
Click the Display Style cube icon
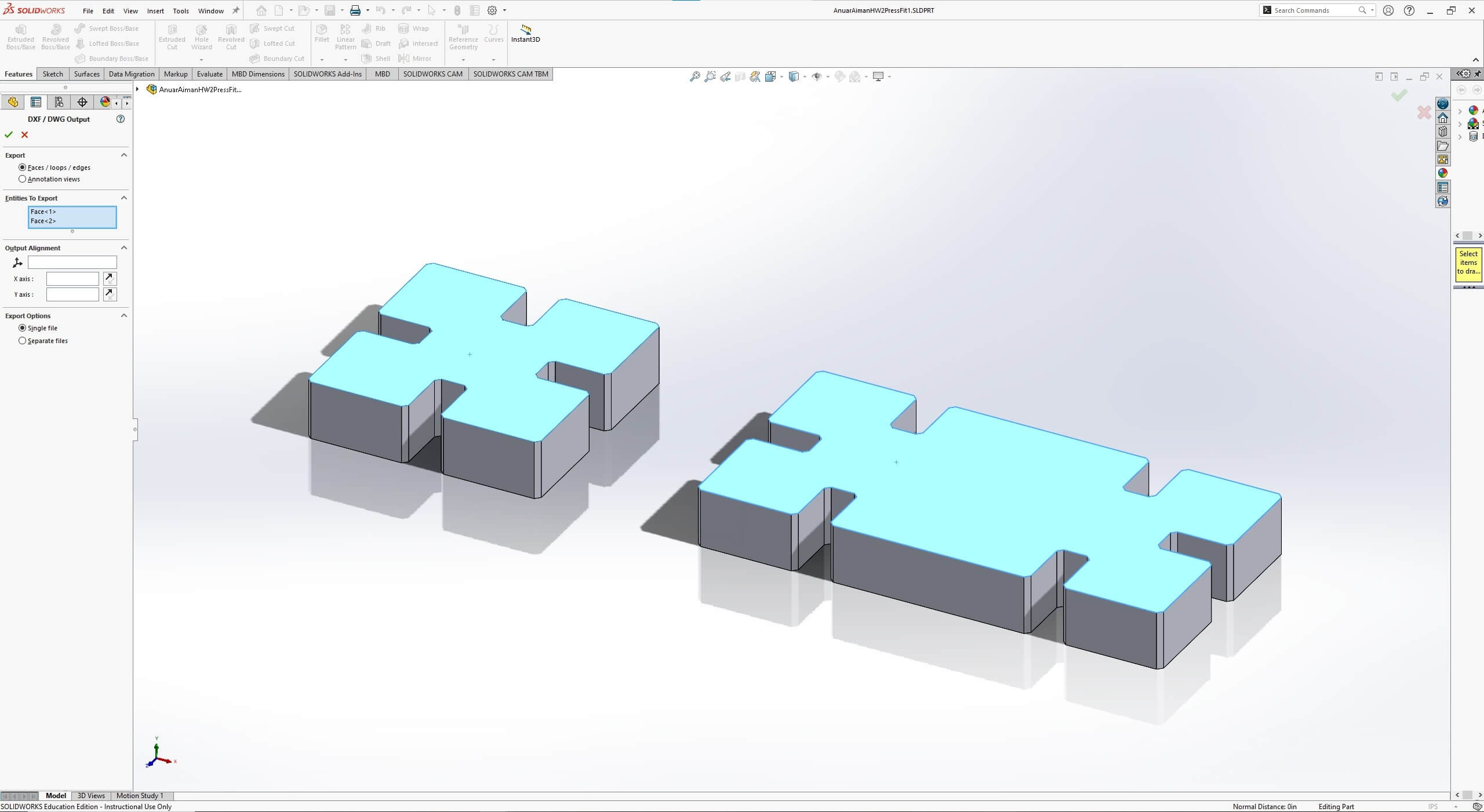(x=794, y=77)
